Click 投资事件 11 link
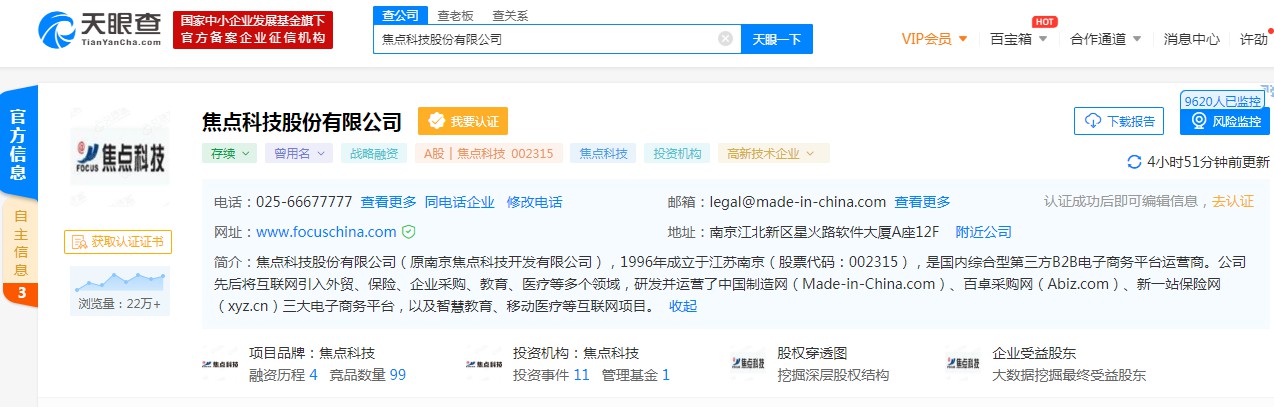 pos(551,375)
